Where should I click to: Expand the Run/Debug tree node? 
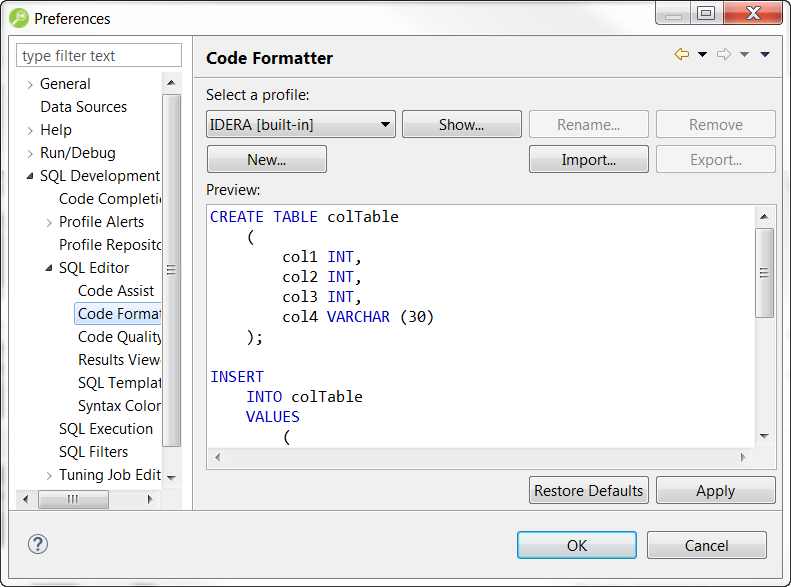(30, 154)
